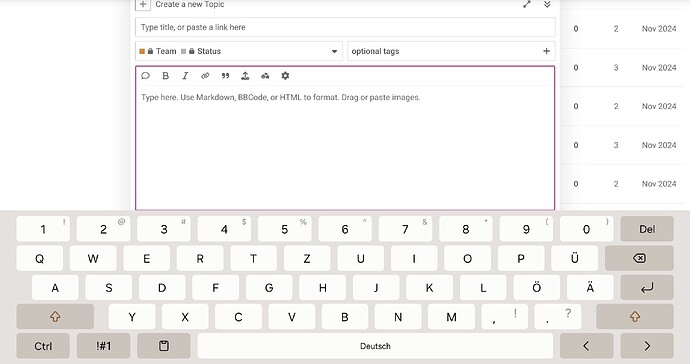The width and height of the screenshot is (690, 364).
Task: Tap the right arrow cursor key
Action: click(647, 346)
